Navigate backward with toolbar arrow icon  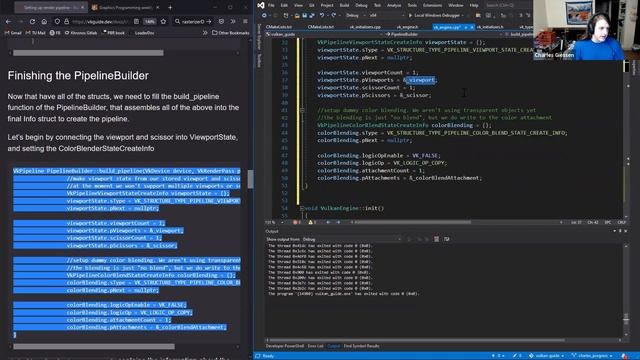point(264,16)
